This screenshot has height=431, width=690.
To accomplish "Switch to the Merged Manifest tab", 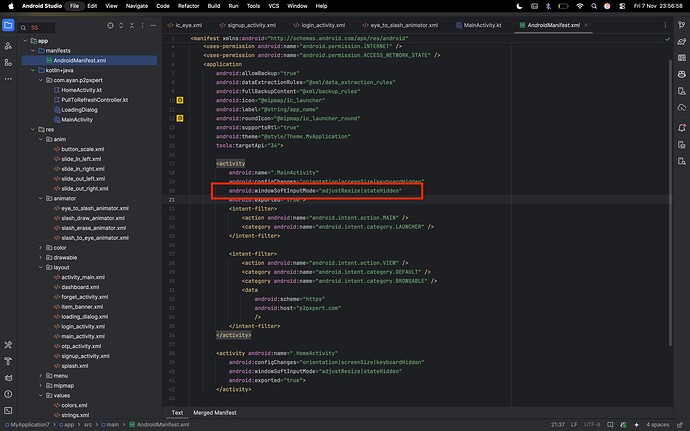I will [x=215, y=413].
